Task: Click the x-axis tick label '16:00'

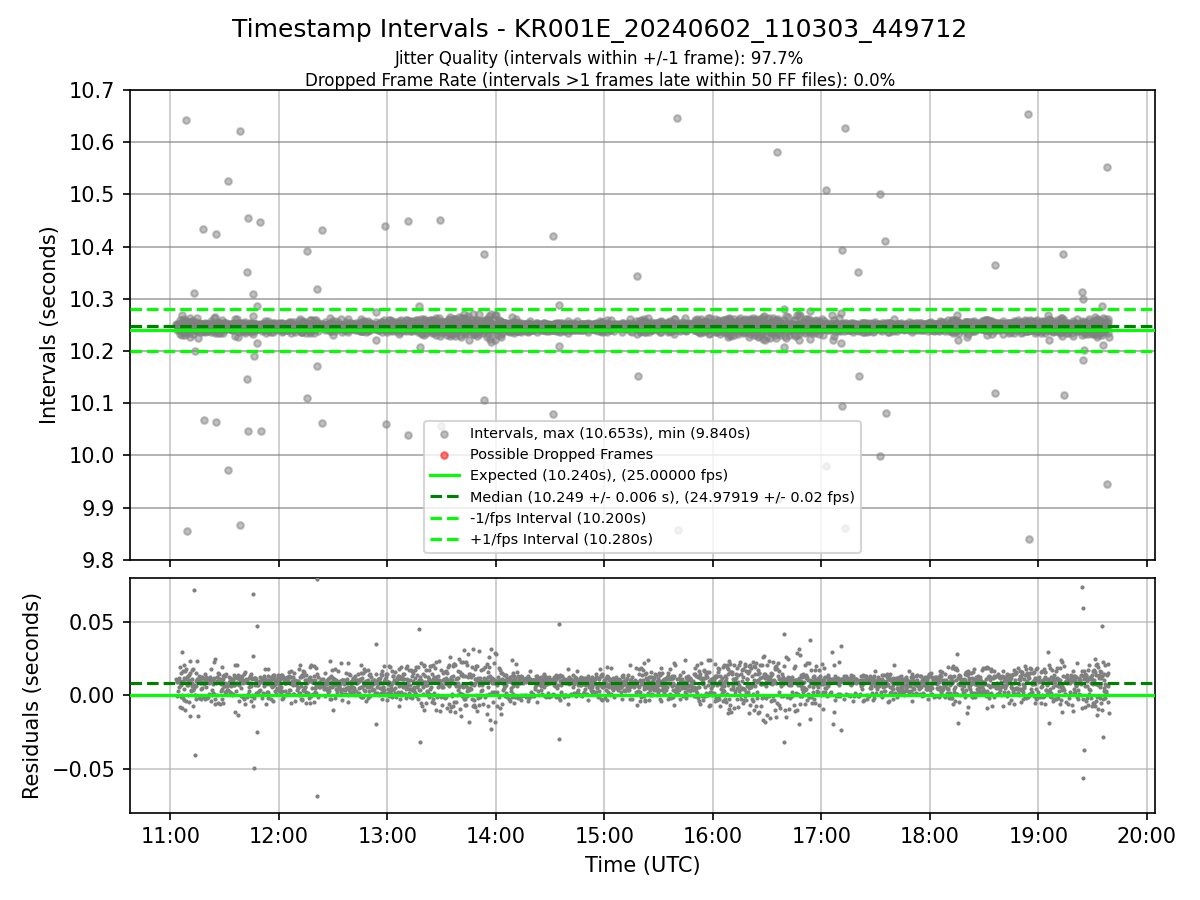Action: point(712,835)
